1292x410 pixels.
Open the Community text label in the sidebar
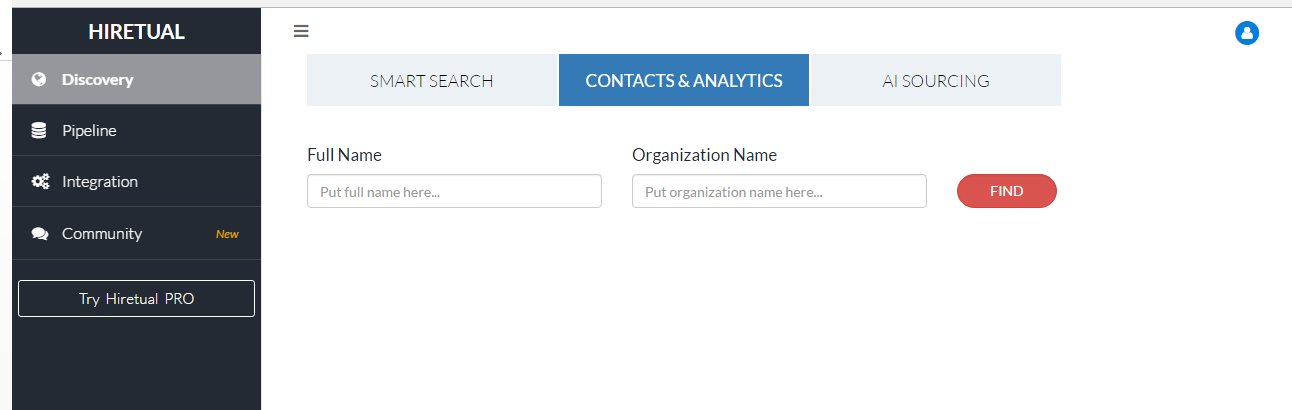(x=102, y=234)
